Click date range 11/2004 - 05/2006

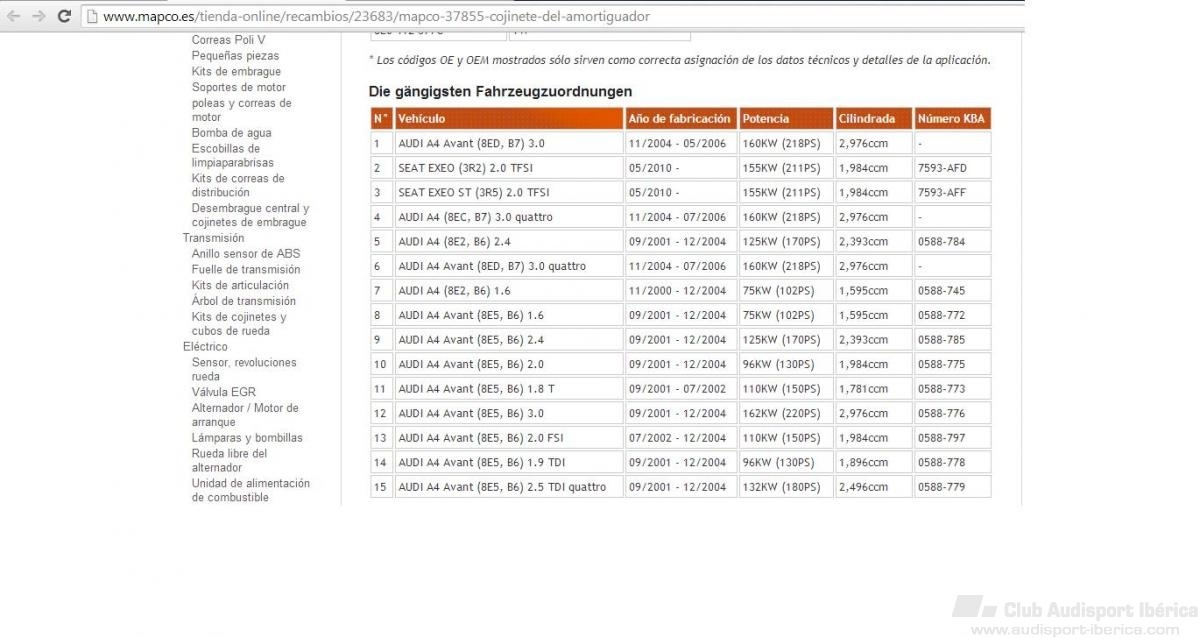[x=677, y=143]
